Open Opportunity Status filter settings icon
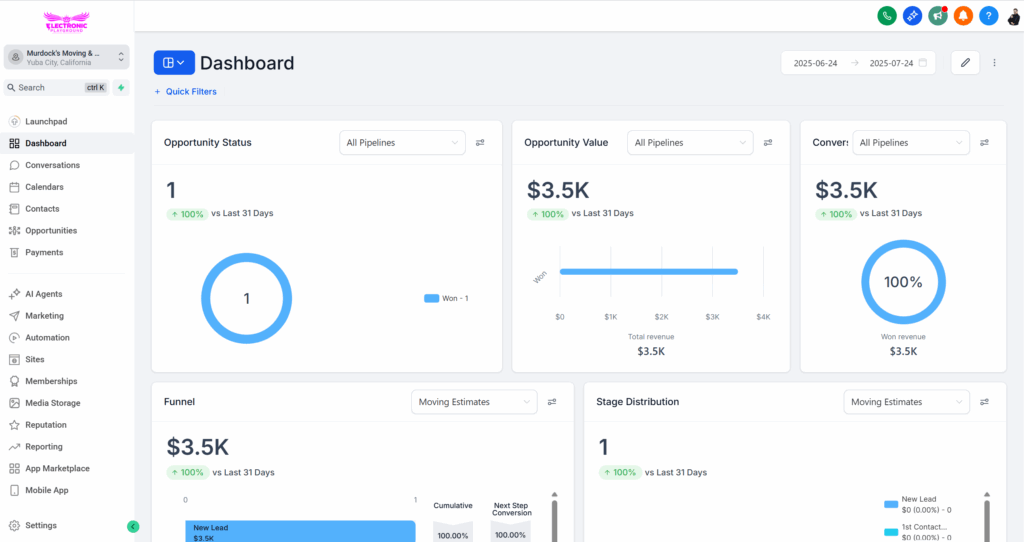This screenshot has width=1024, height=542. point(480,142)
